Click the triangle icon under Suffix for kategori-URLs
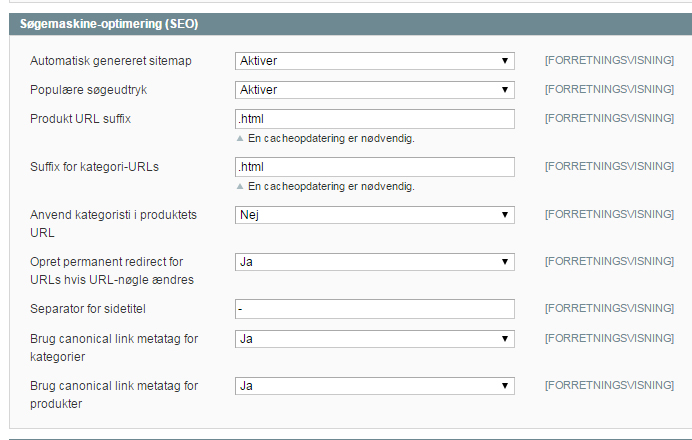Viewport: 692px width, 440px height. click(240, 187)
